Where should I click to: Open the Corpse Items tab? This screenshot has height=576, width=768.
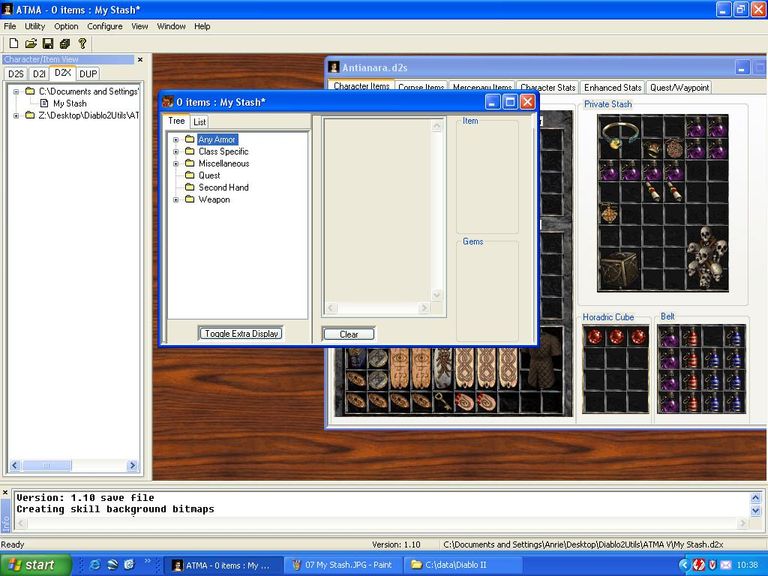(x=421, y=87)
